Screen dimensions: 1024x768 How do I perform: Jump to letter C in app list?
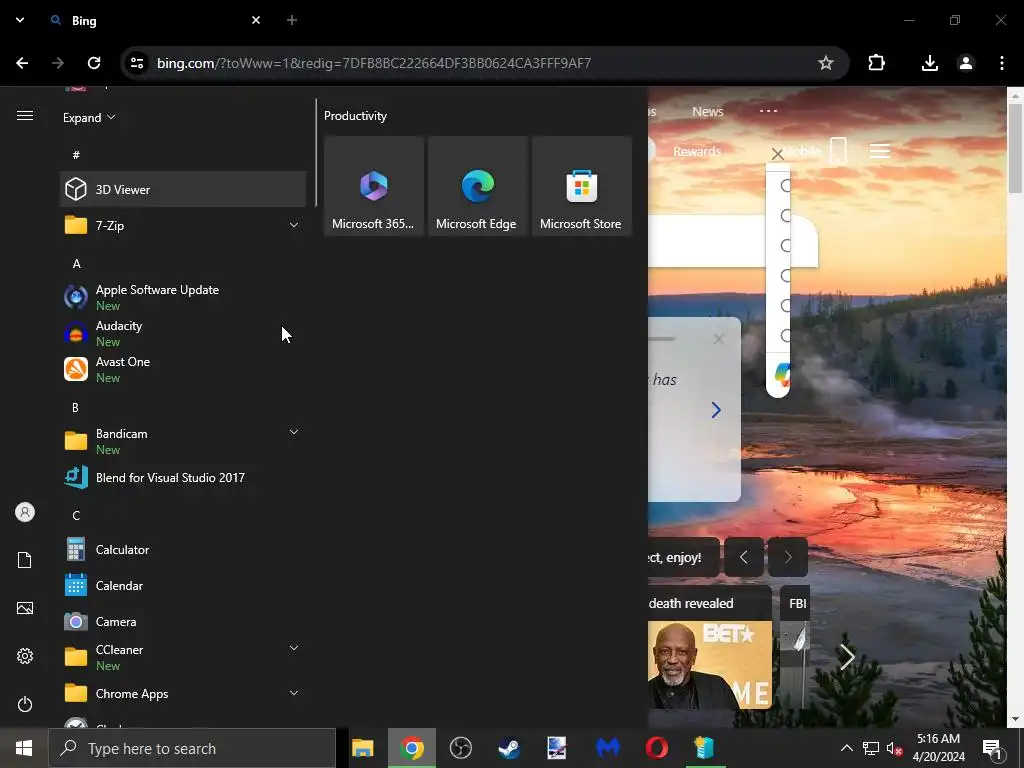pyautogui.click(x=76, y=516)
